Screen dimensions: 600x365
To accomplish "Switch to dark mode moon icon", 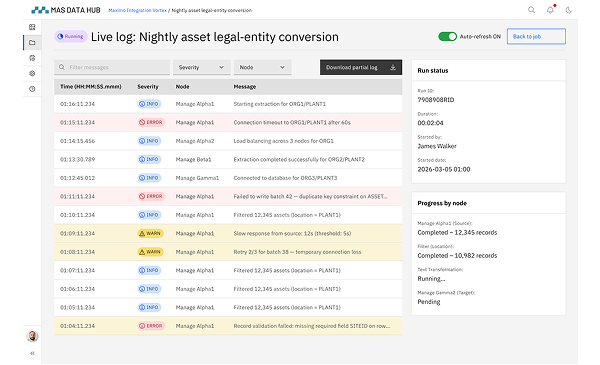I will coord(569,10).
